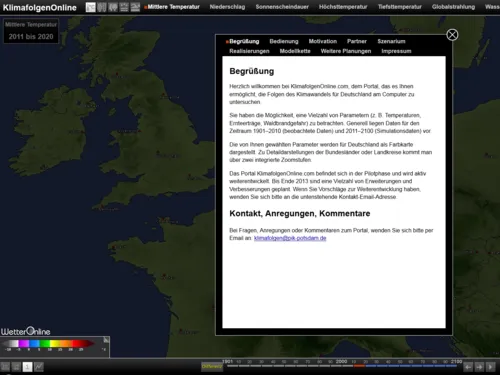The height and width of the screenshot is (375, 500).
Task: Open the Weitere Planungen tab
Action: pyautogui.click(x=346, y=51)
